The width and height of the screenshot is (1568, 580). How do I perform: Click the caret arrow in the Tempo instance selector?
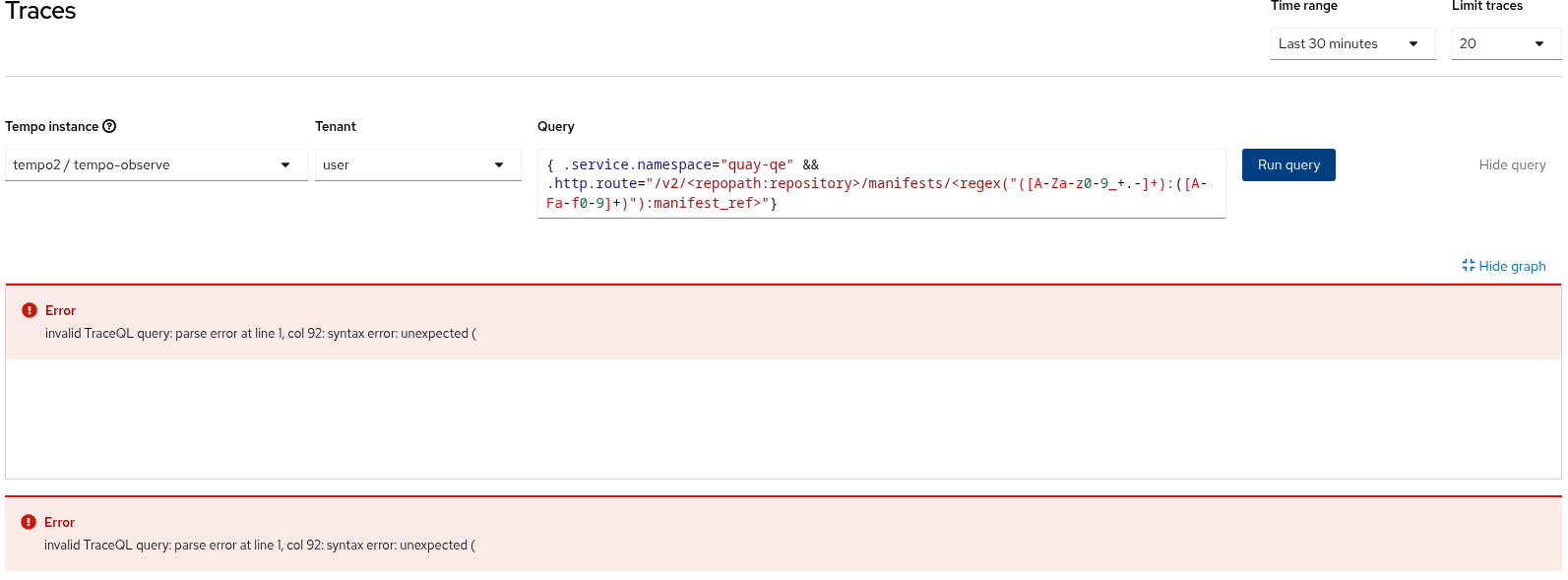point(285,165)
